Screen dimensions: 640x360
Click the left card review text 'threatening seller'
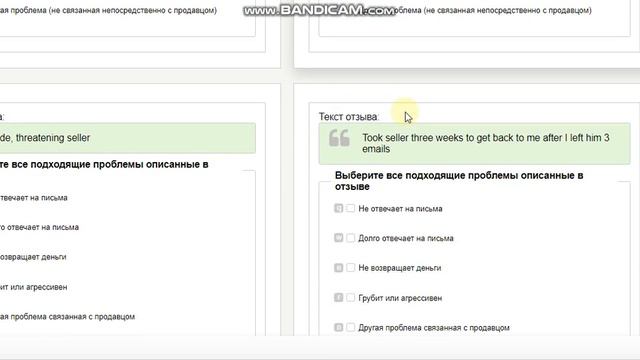tap(53, 138)
